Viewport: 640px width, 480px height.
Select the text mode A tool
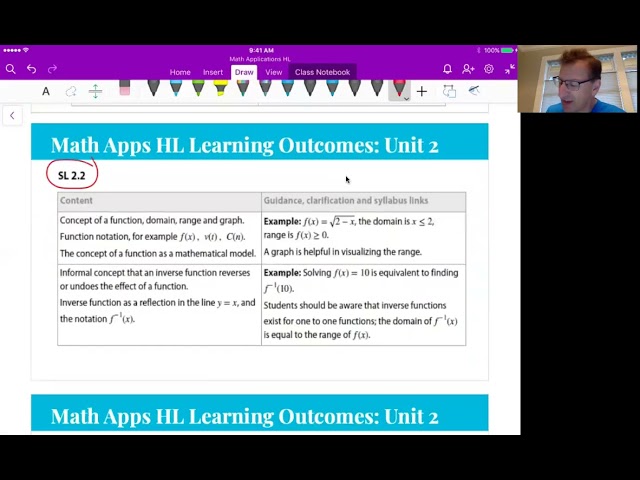pos(46,91)
